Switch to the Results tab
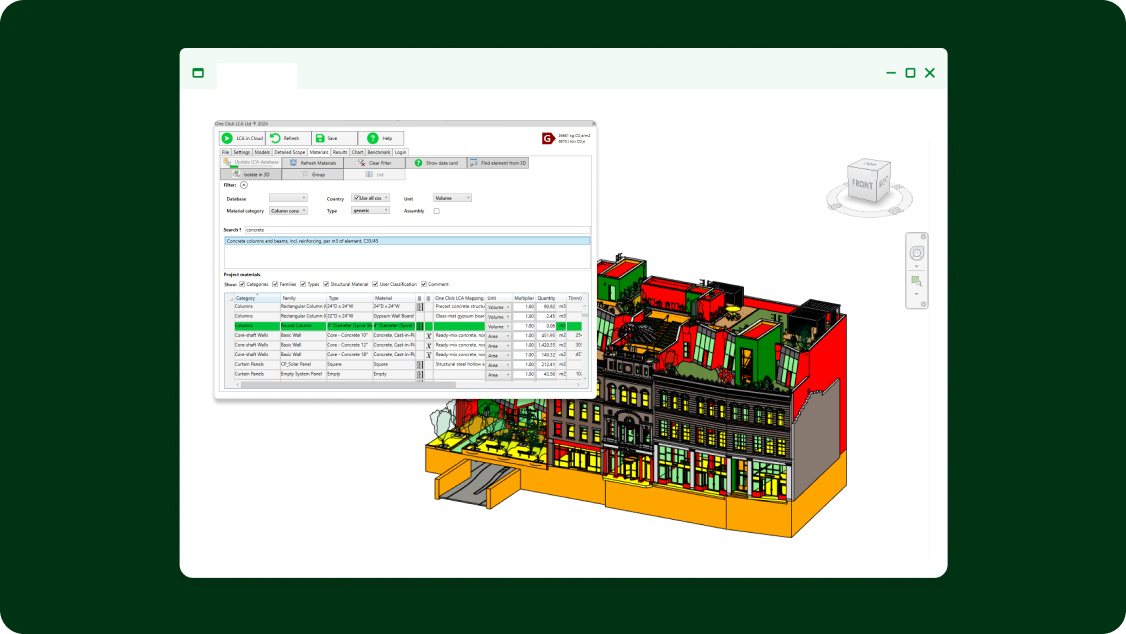Screen dimensions: 1126x634 click(340, 152)
